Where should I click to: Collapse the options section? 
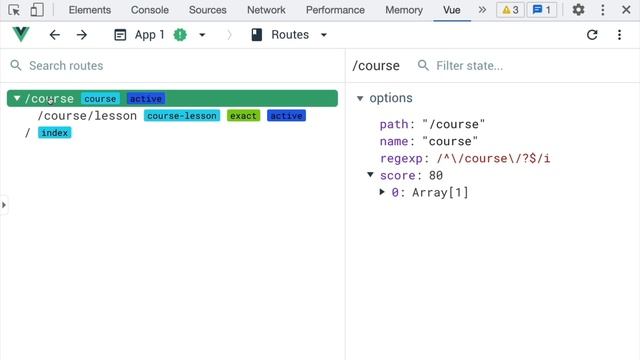(360, 98)
